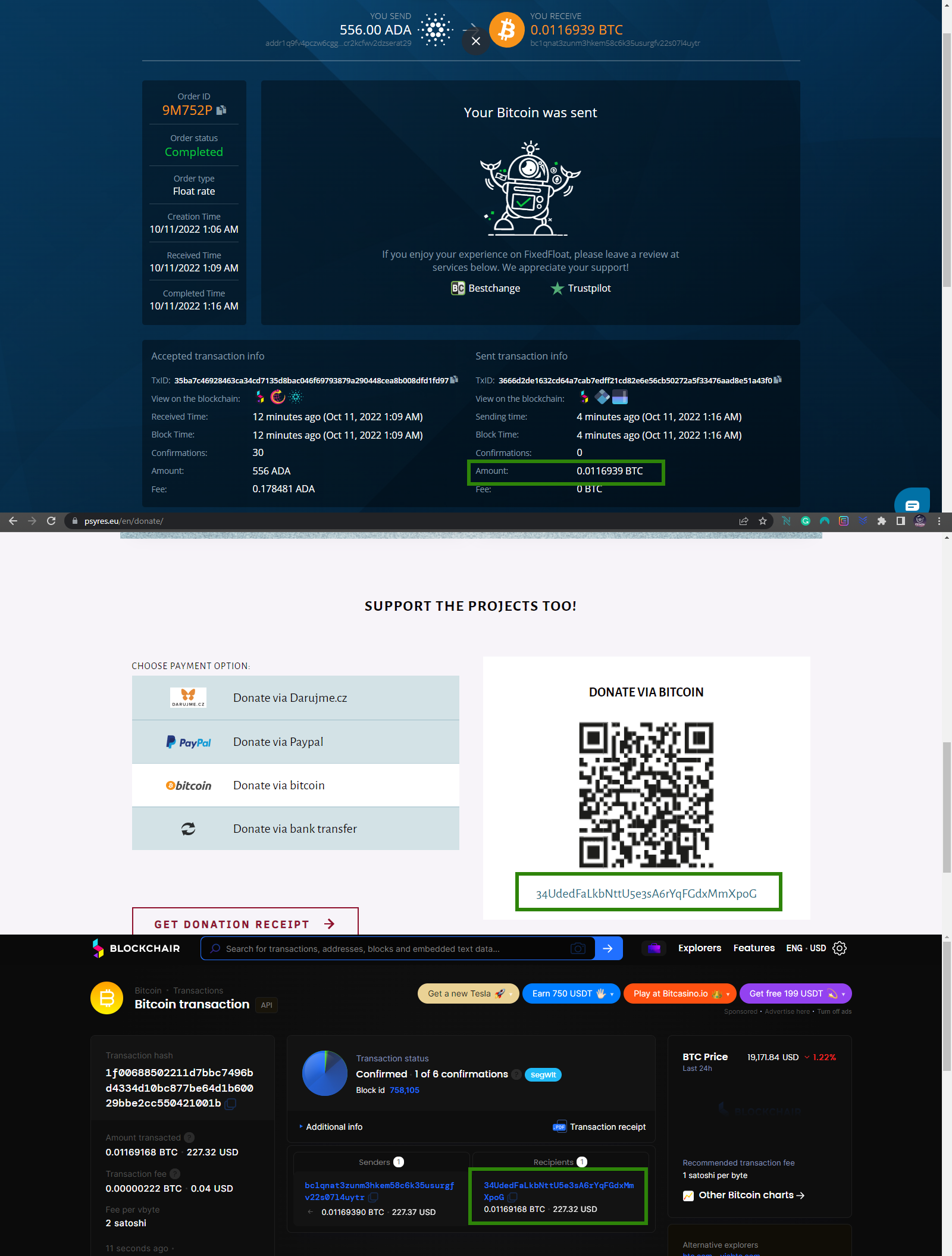Select Donate via Paypal option
This screenshot has height=1256, width=952.
(x=296, y=742)
